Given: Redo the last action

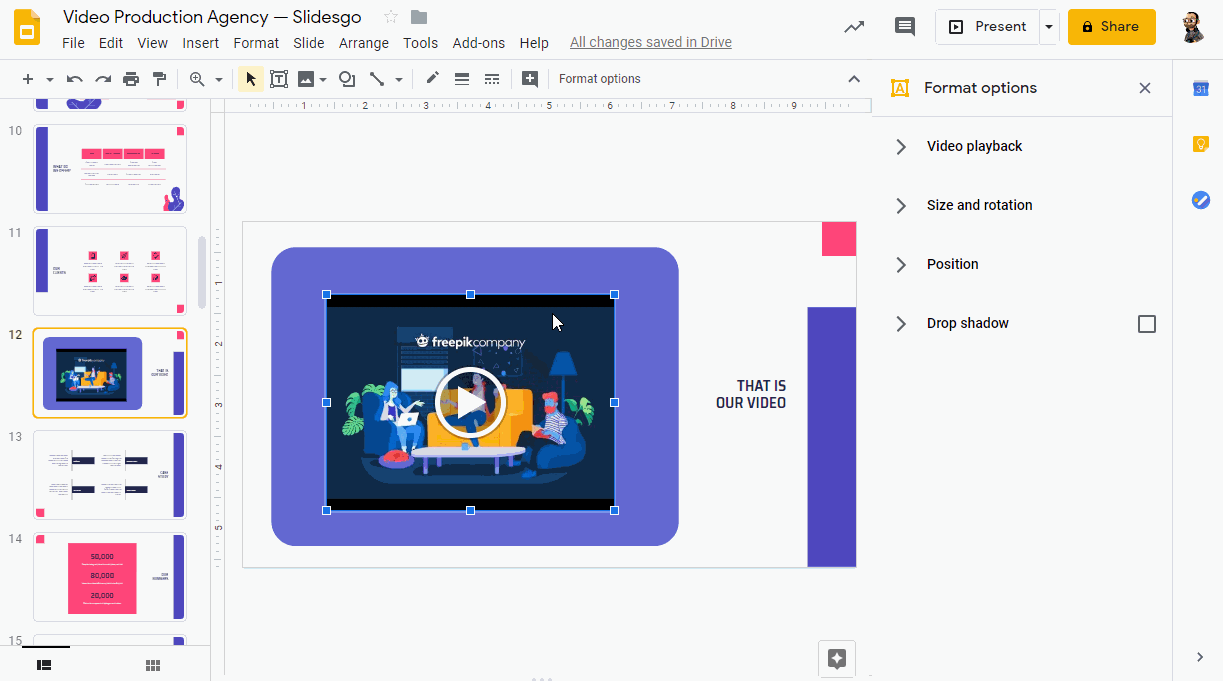Looking at the screenshot, I should (x=103, y=79).
